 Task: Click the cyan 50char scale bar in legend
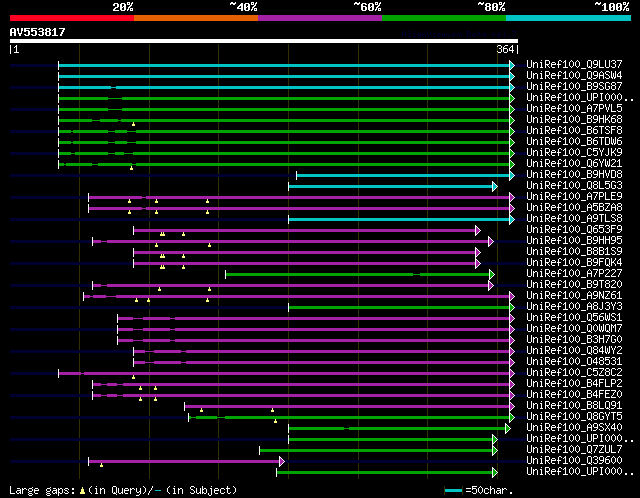tap(453, 490)
